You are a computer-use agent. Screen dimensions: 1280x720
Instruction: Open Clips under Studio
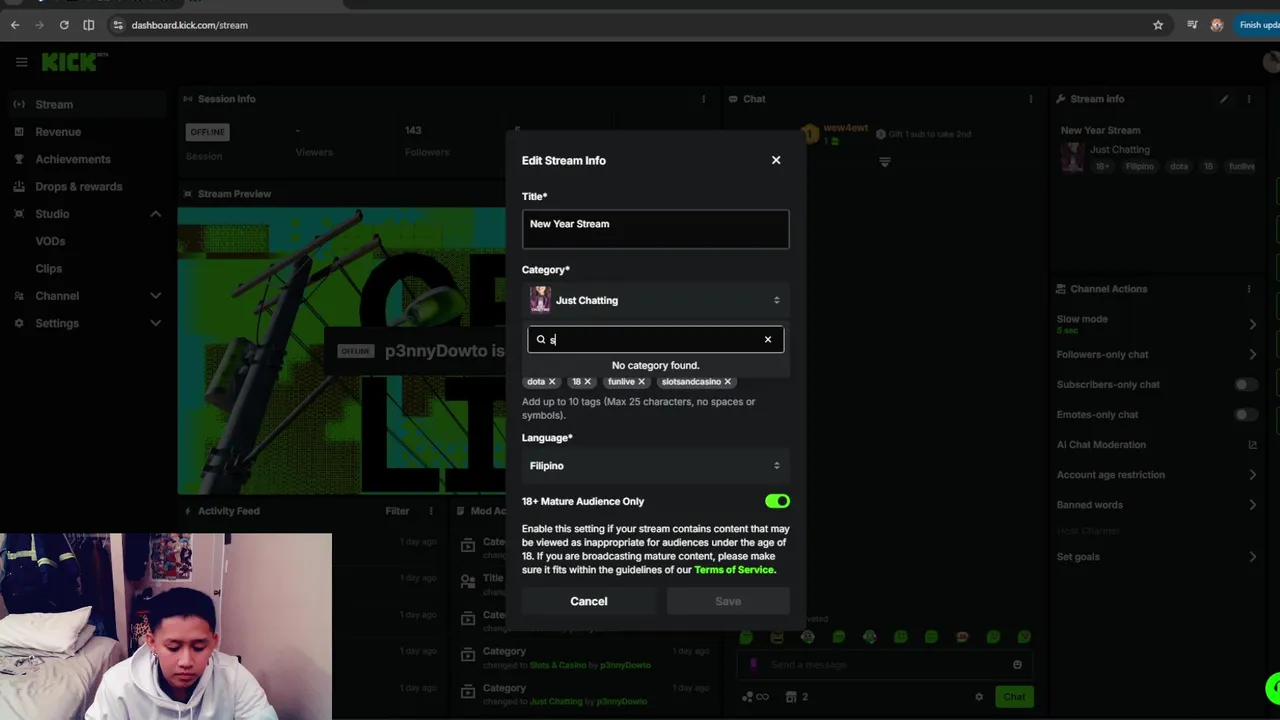point(48,269)
